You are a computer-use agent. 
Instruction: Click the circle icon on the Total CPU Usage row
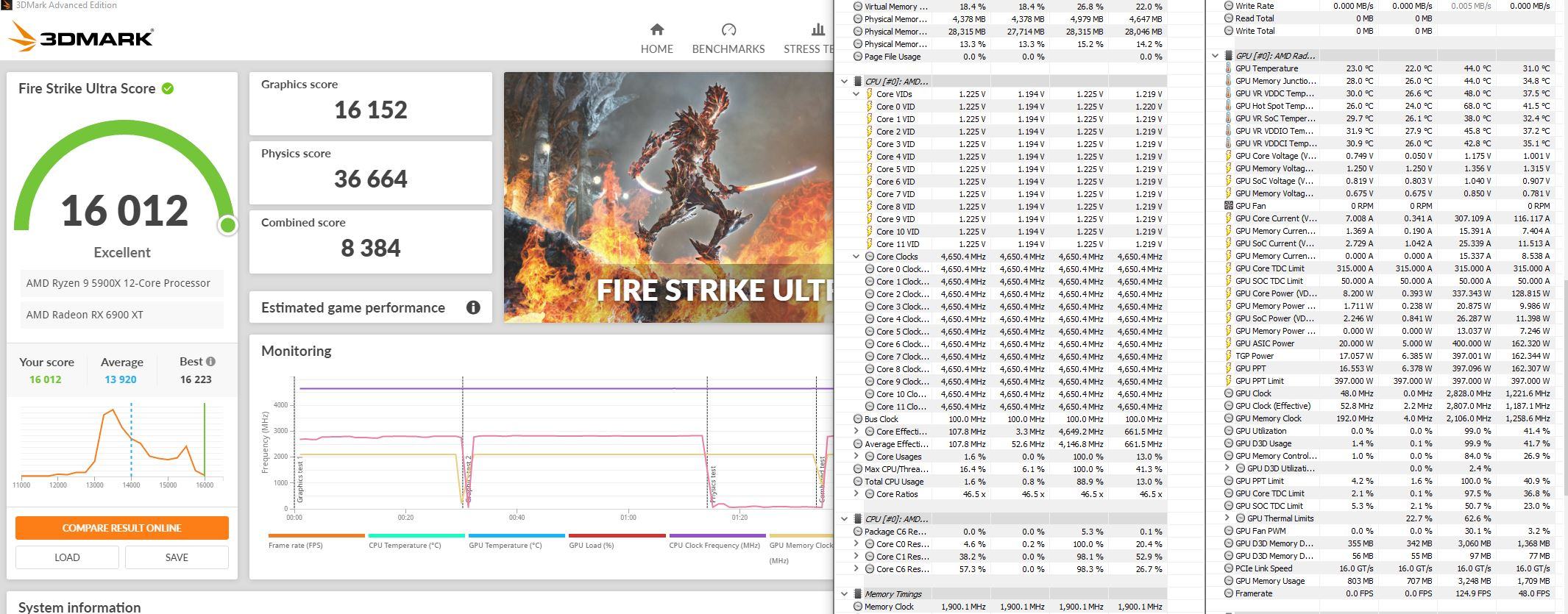tap(857, 482)
